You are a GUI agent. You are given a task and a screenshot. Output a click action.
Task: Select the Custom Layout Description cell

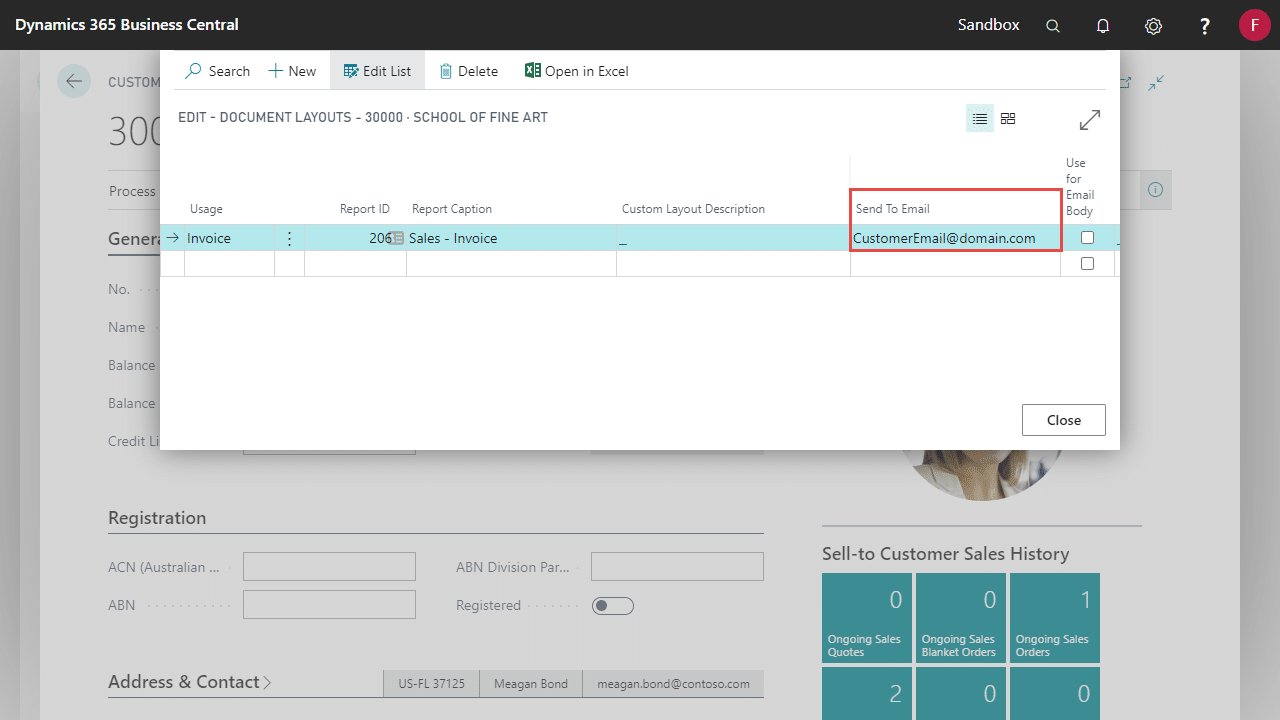[x=733, y=238]
